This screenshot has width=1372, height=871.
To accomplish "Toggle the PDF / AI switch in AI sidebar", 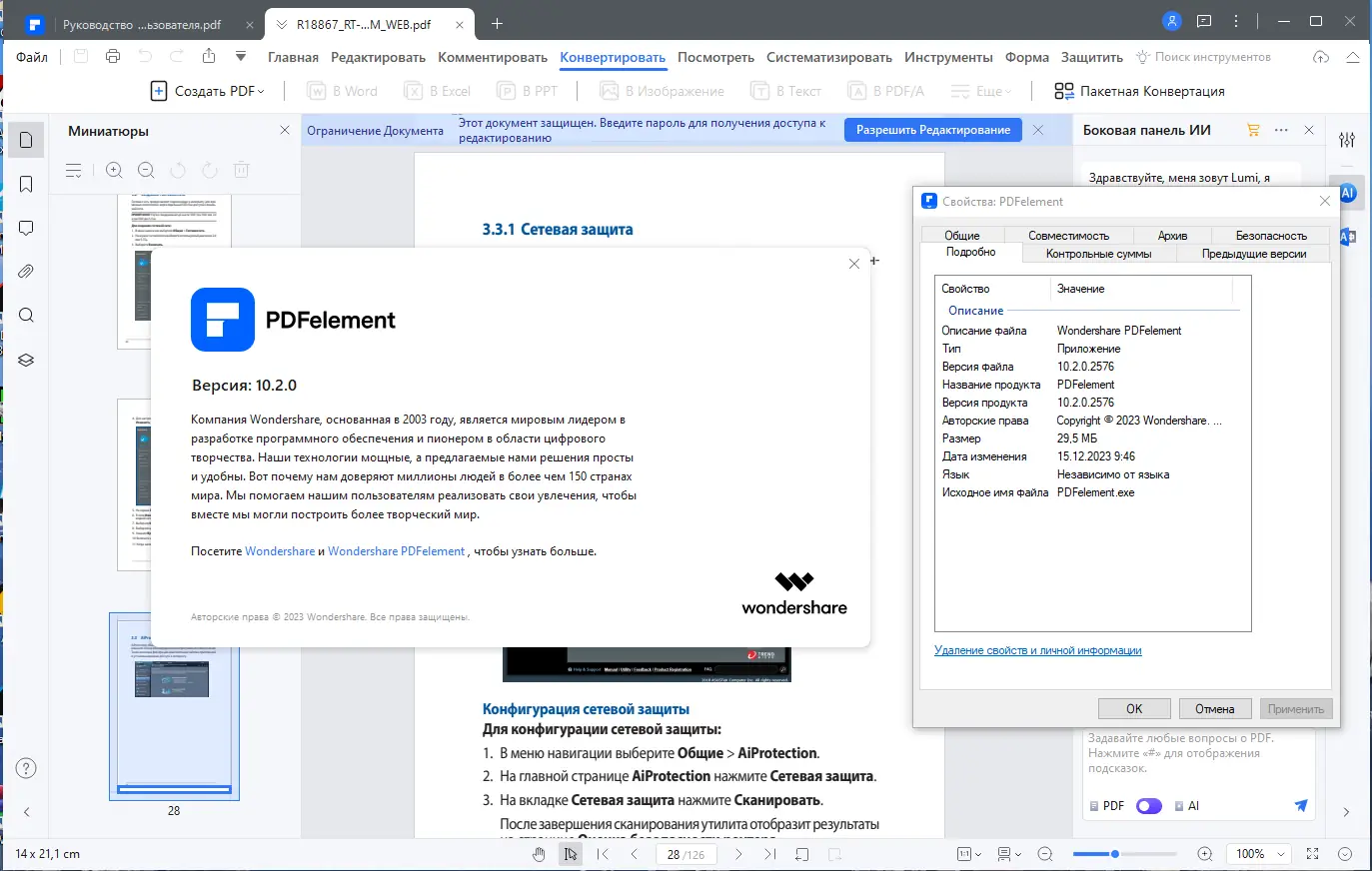I will (1149, 806).
